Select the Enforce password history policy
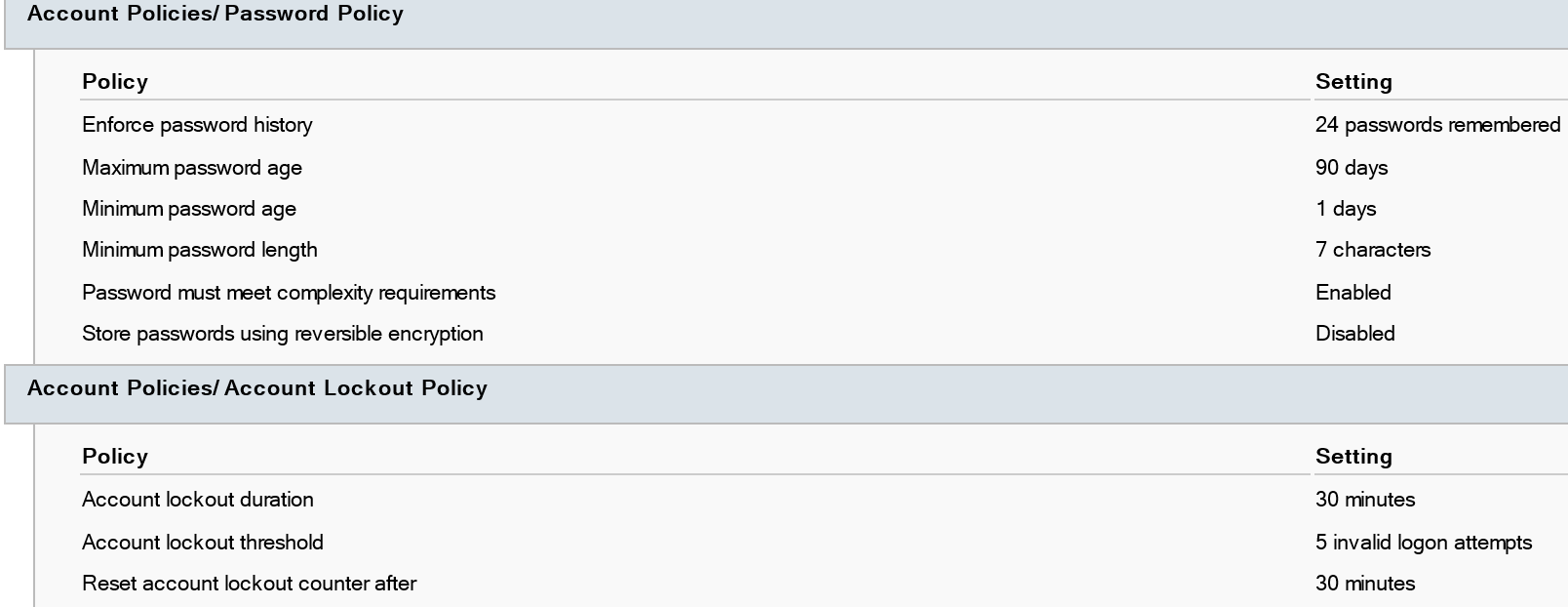 pos(197,125)
